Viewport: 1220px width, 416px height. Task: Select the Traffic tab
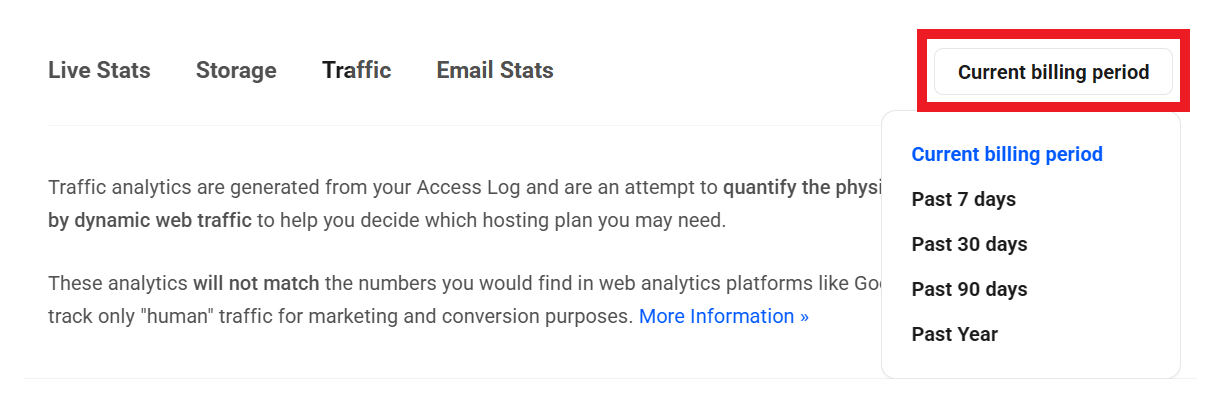[x=356, y=71]
